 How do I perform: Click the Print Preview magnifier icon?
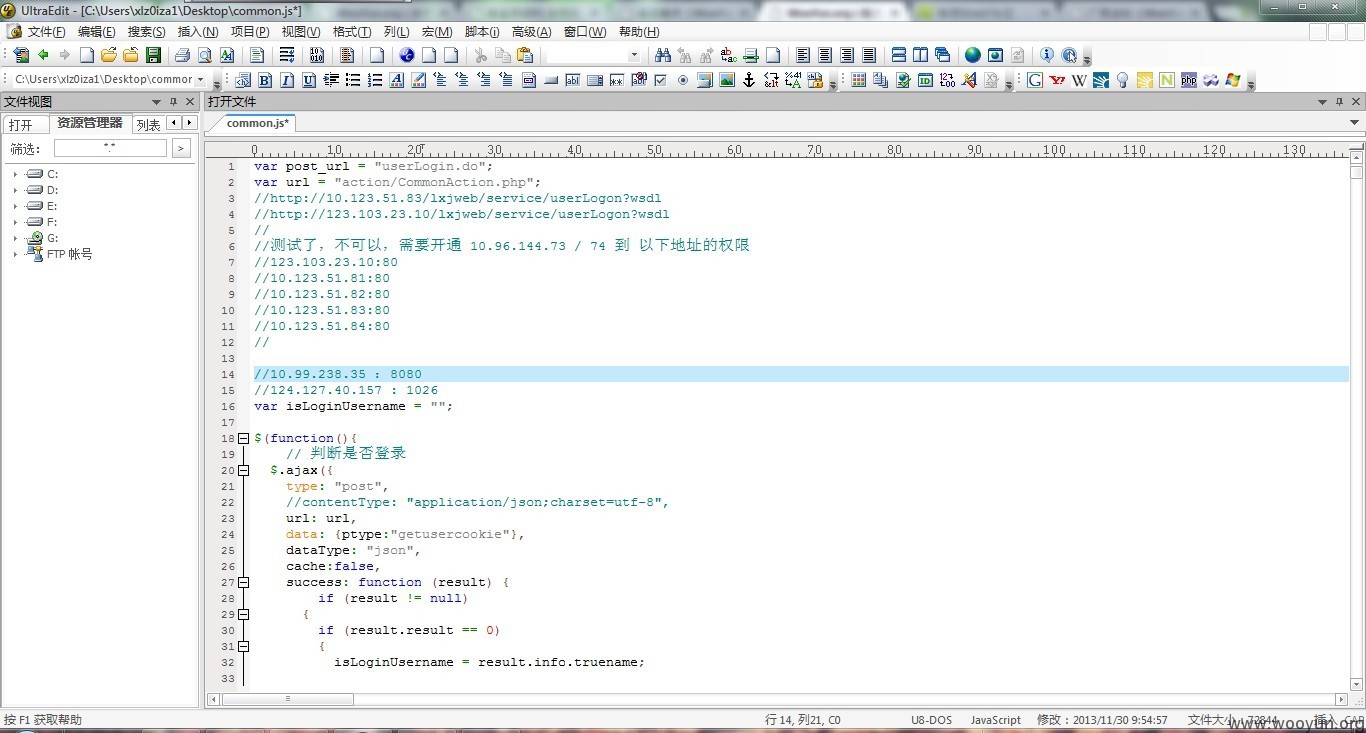coord(204,55)
